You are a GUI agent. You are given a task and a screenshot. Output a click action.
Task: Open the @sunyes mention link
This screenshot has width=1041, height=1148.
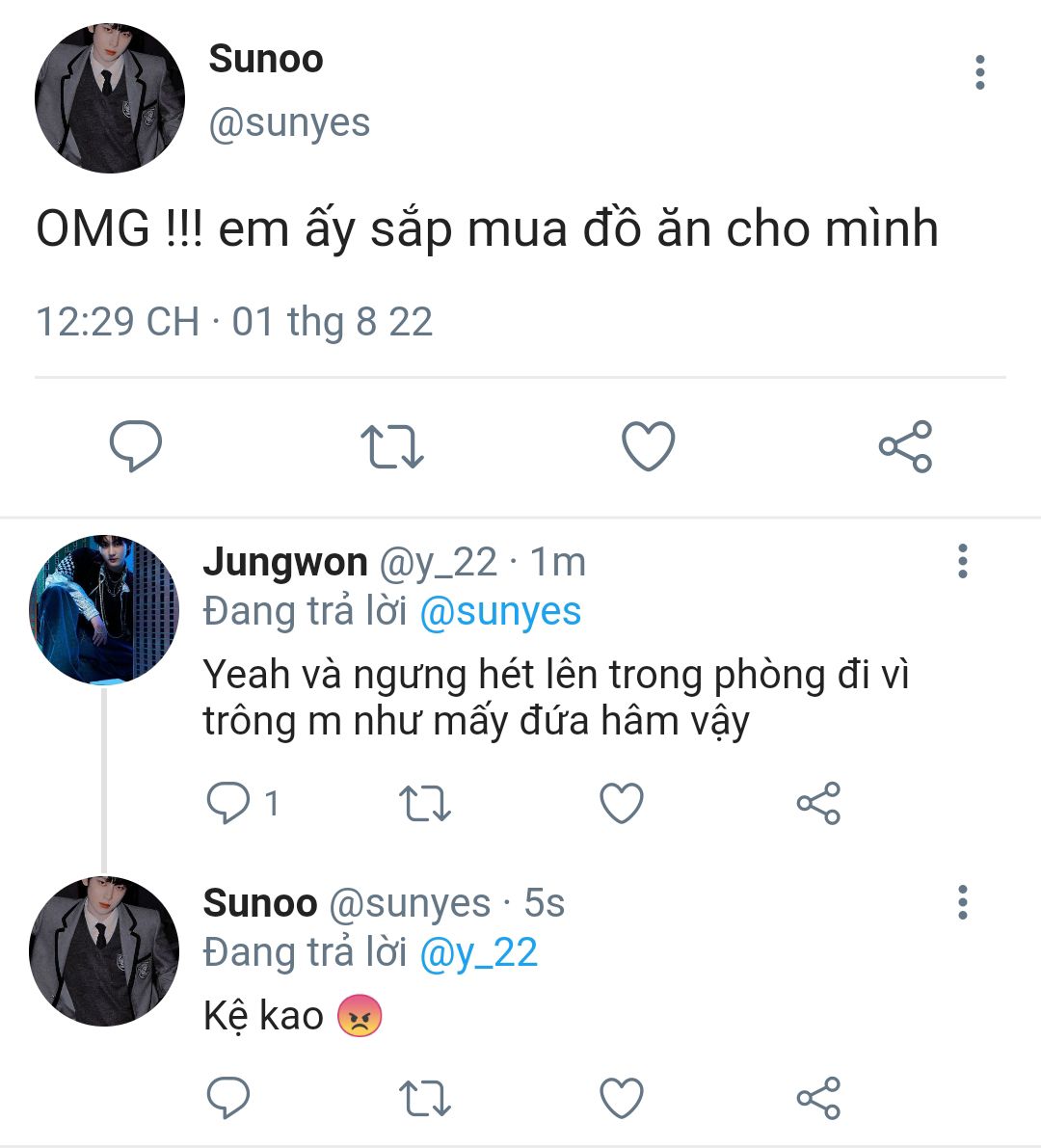pyautogui.click(x=500, y=612)
